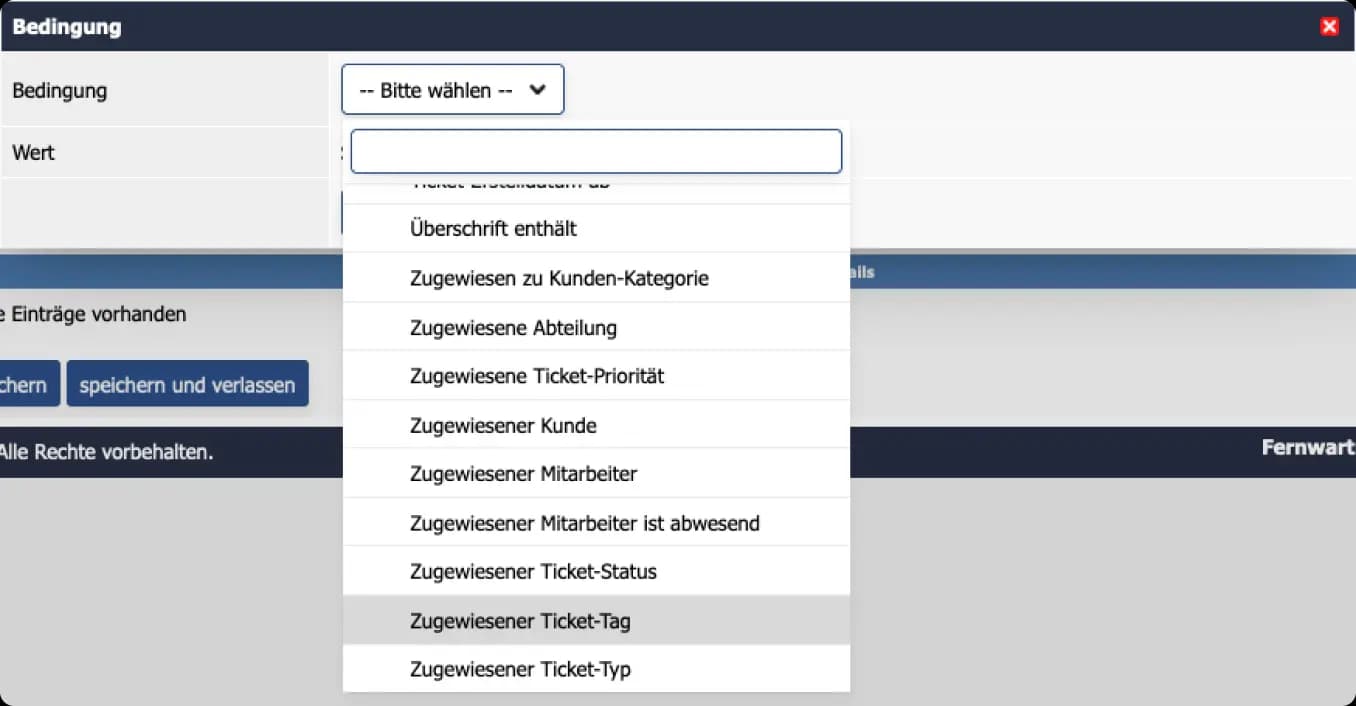Select "Zugewiesener Mitarbeiter ist abwesend" entry
1356x706 pixels.
pyautogui.click(x=584, y=523)
